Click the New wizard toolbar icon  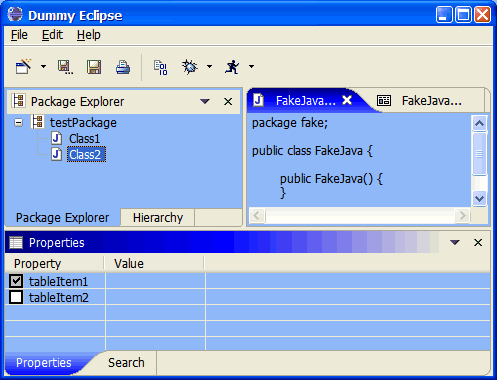pyautogui.click(x=23, y=67)
